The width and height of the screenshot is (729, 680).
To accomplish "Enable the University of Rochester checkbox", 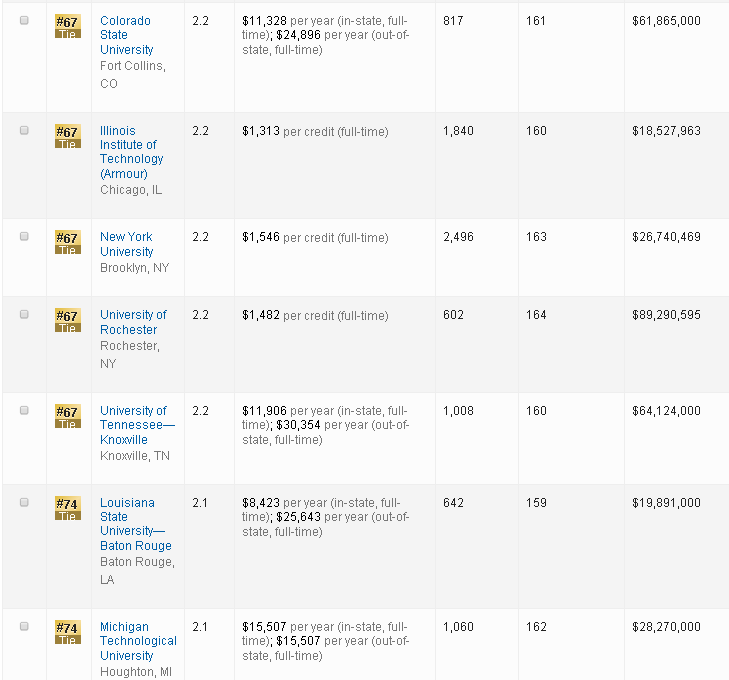I will (24, 314).
